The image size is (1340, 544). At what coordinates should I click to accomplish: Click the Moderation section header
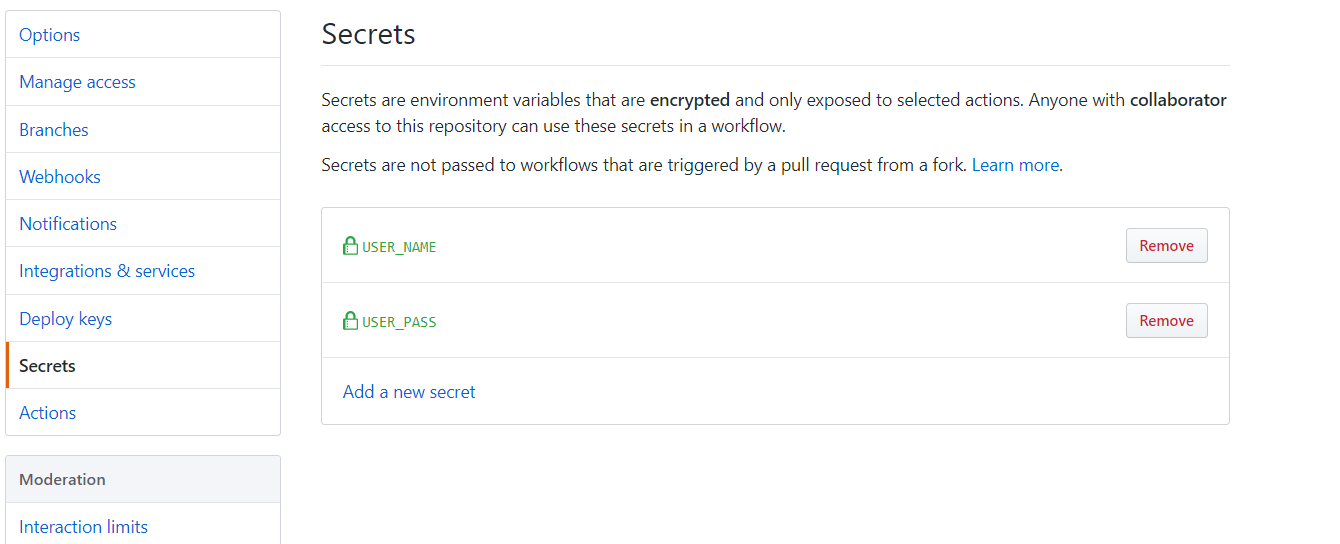pos(62,479)
